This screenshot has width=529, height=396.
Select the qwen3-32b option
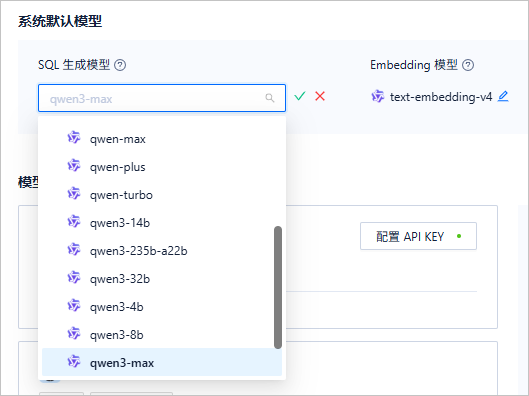point(162,279)
